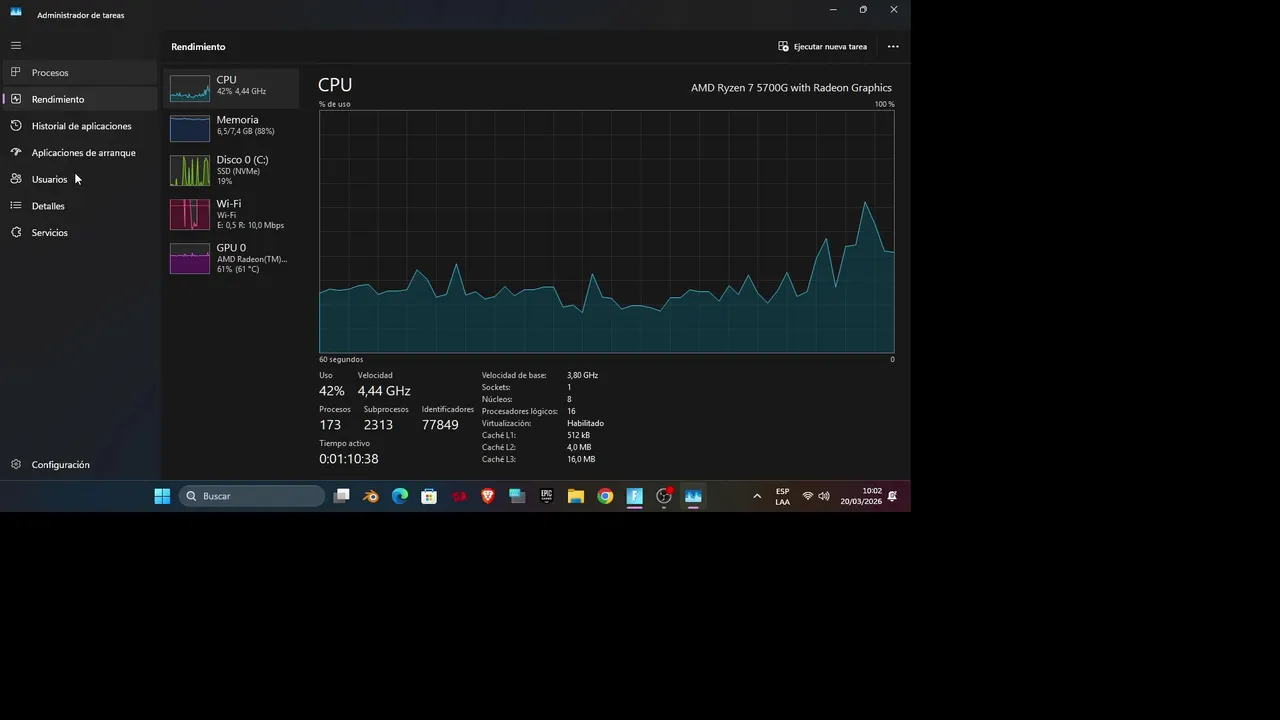Click the Servicios puzzle icon
The height and width of the screenshot is (720, 1280).
[16, 232]
